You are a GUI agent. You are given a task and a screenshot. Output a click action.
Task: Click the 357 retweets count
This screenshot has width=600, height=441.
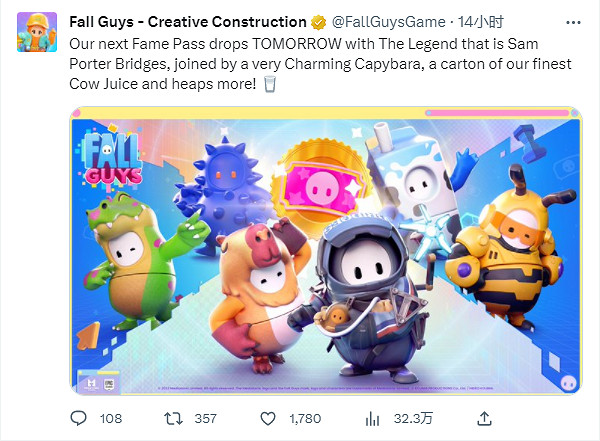[x=205, y=417]
